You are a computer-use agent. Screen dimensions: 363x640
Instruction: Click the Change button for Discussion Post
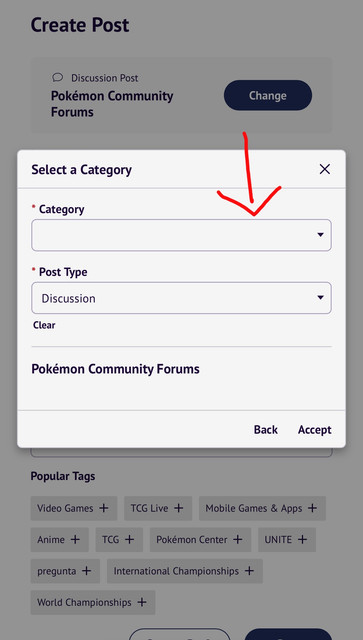click(x=268, y=95)
